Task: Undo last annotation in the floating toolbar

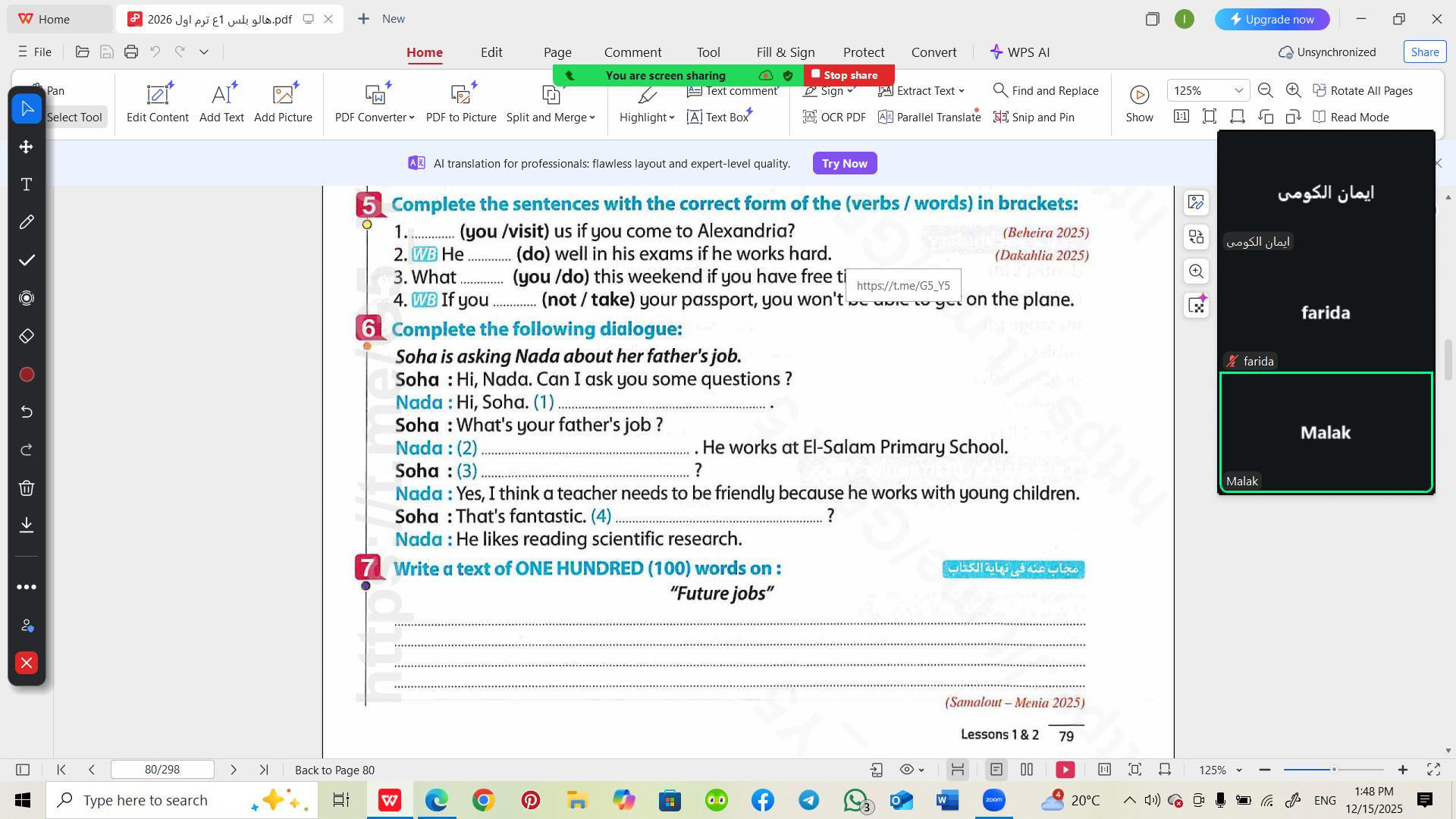Action: pyautogui.click(x=27, y=412)
